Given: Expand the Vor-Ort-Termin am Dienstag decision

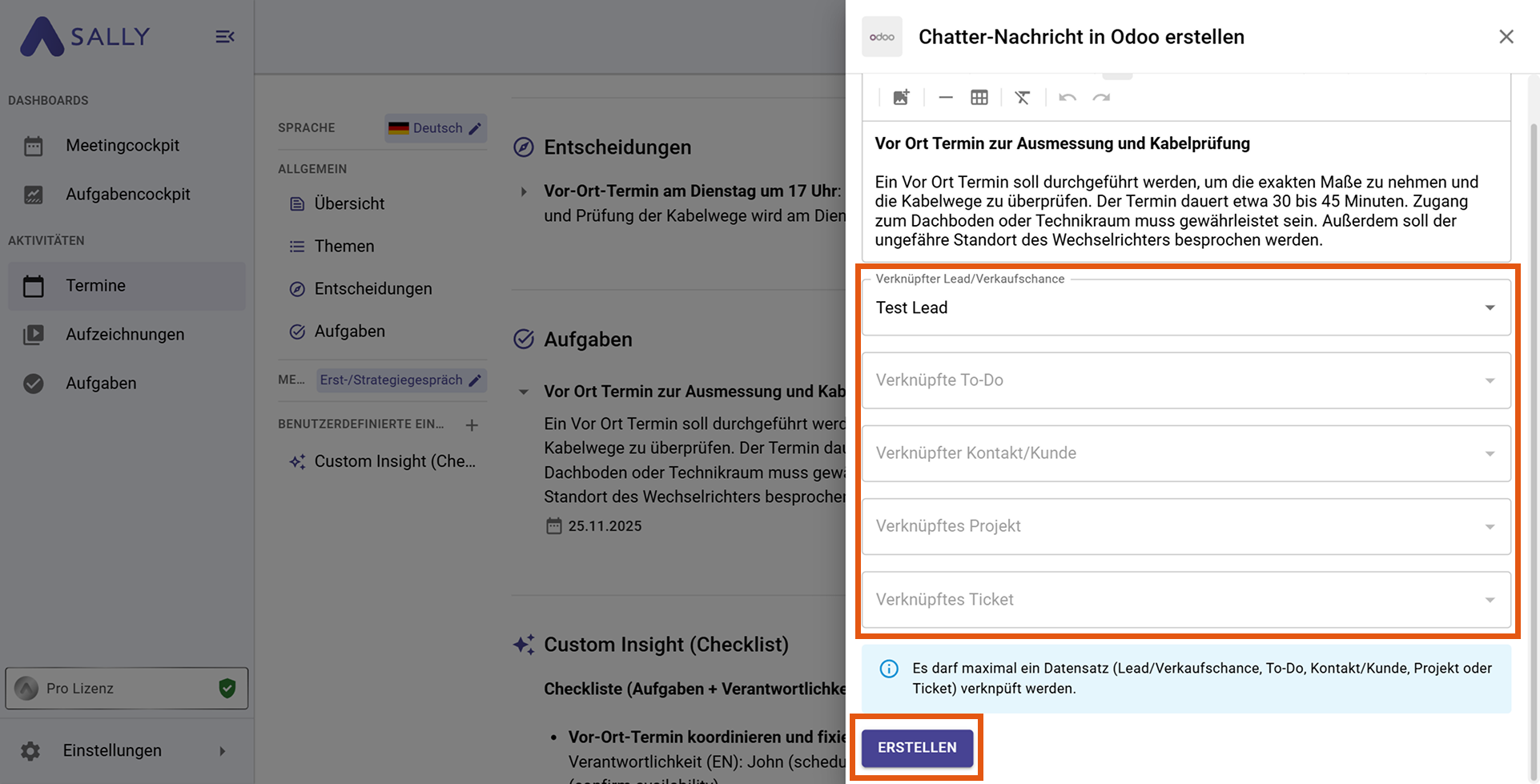Looking at the screenshot, I should point(524,191).
